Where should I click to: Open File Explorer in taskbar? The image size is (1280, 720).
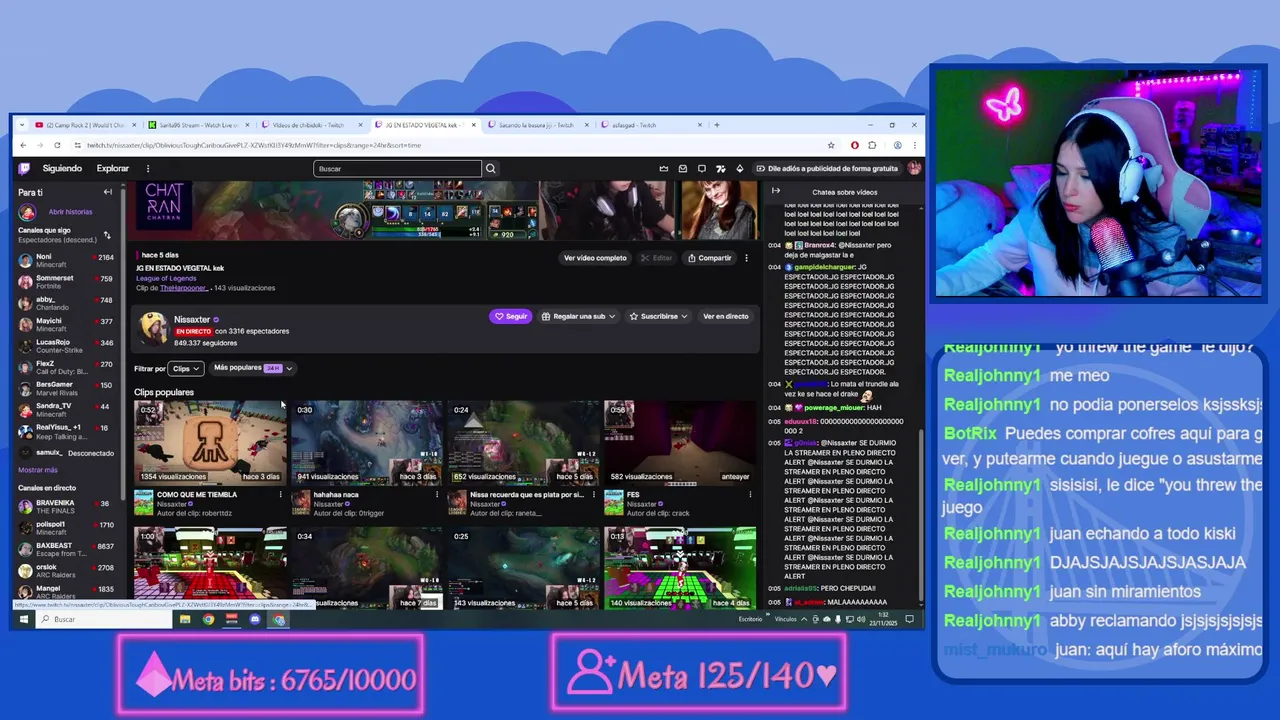[x=185, y=619]
